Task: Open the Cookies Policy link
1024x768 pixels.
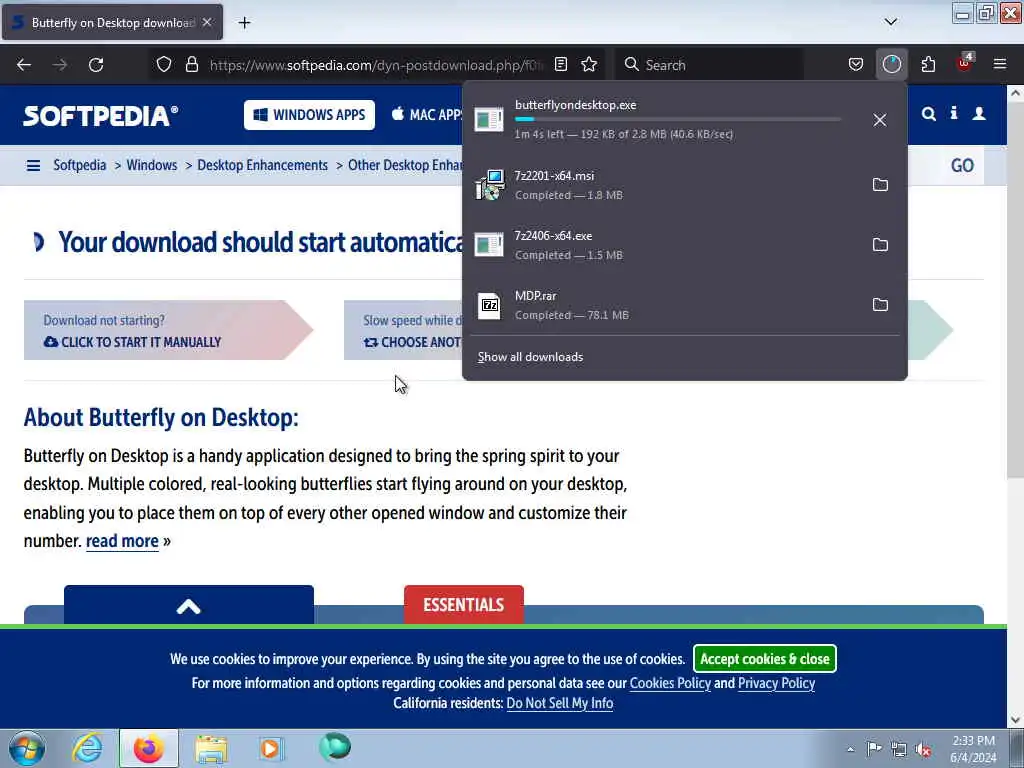Action: click(670, 683)
